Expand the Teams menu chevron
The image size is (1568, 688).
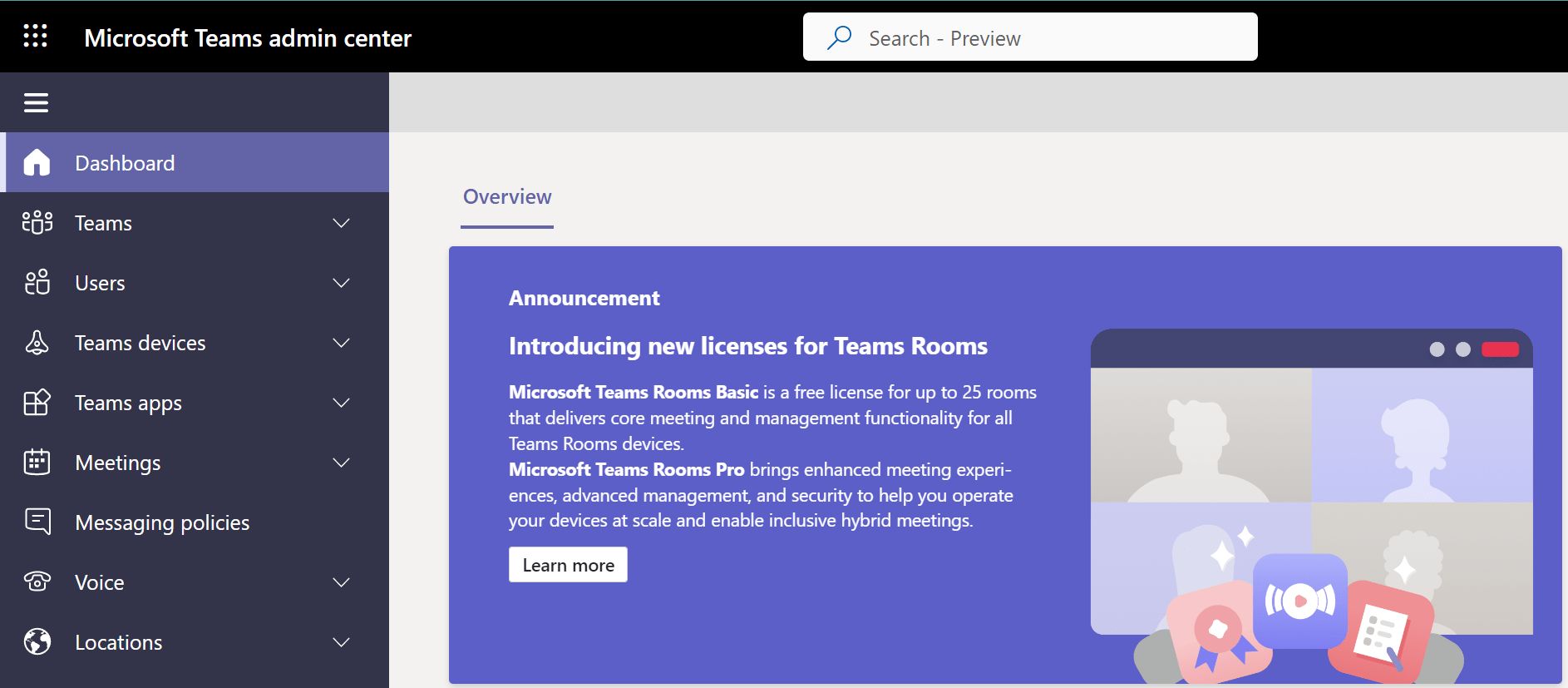341,223
